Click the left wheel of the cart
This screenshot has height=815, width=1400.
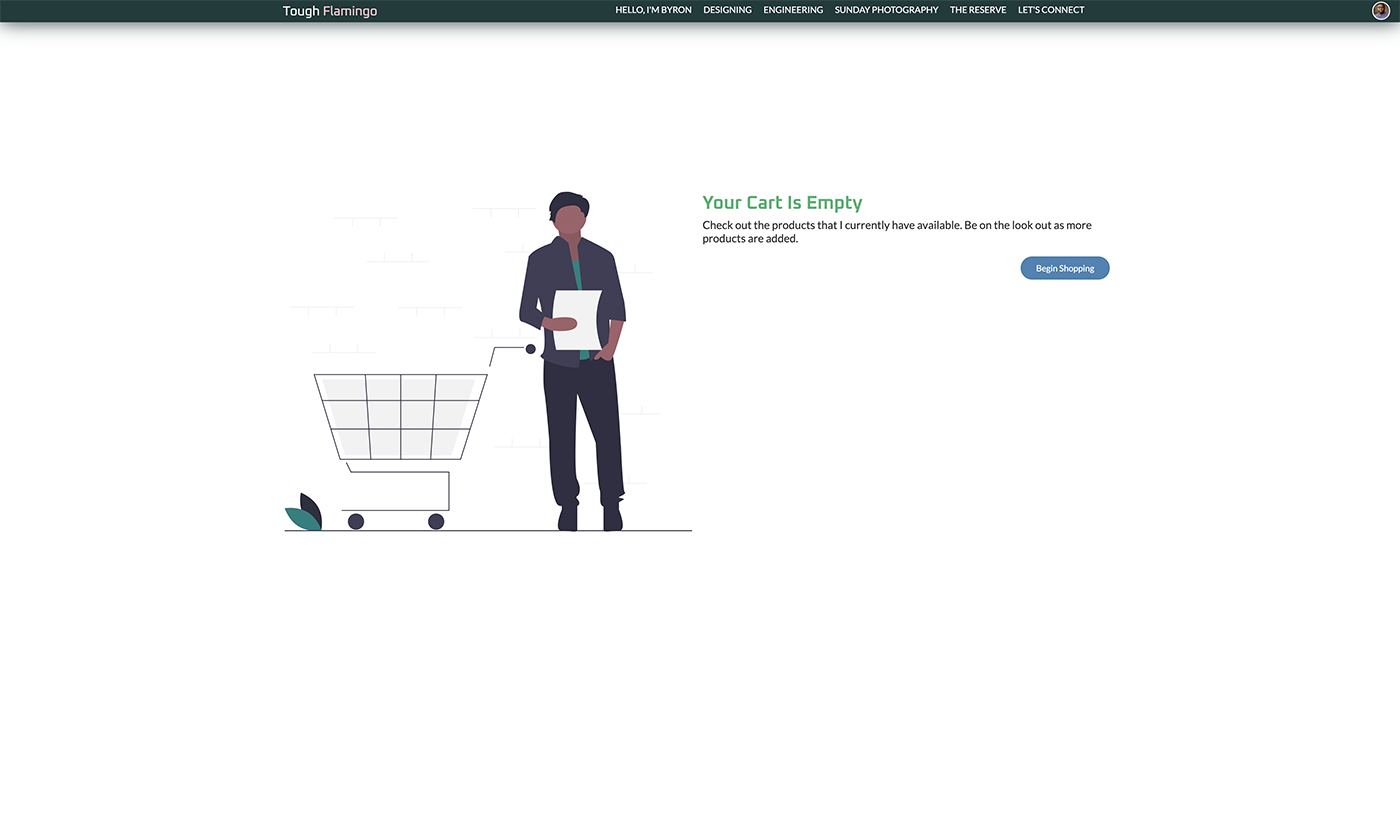356,521
